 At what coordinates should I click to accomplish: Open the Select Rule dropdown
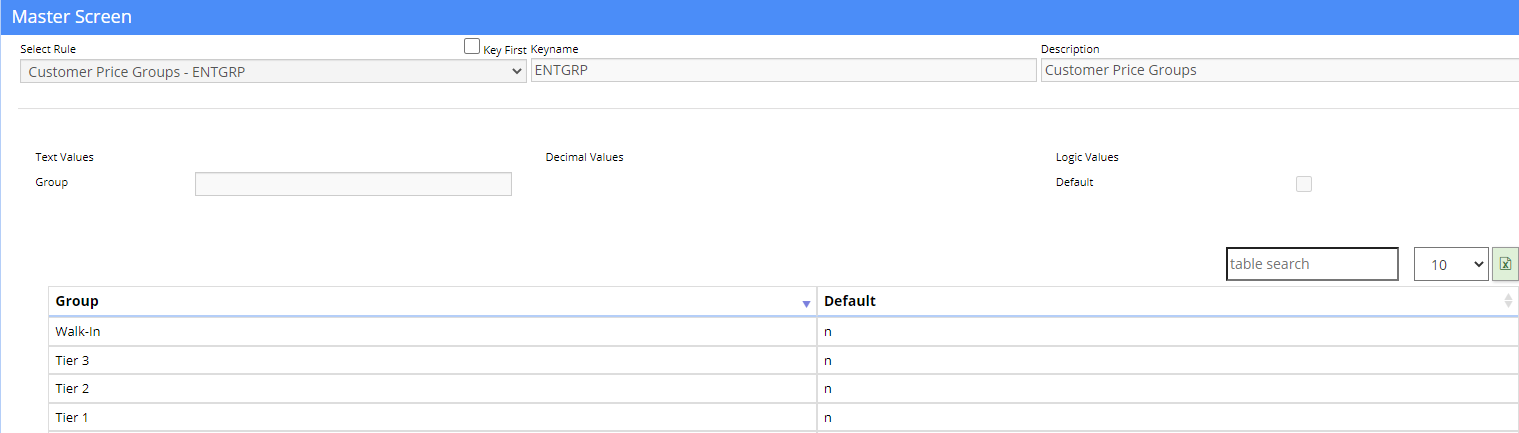click(x=273, y=71)
